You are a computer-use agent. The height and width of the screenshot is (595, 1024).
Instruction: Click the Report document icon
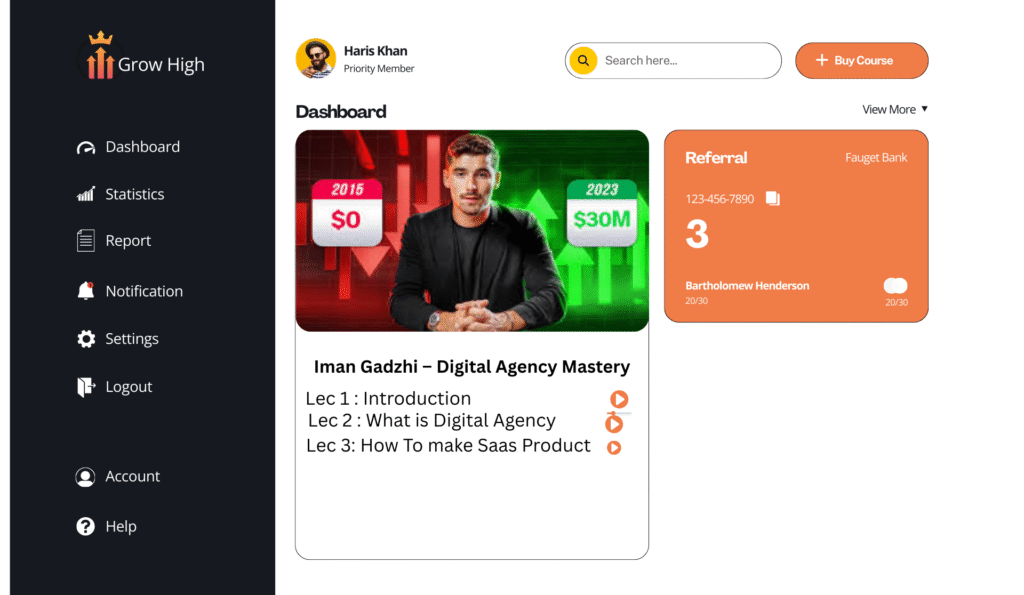(x=86, y=240)
